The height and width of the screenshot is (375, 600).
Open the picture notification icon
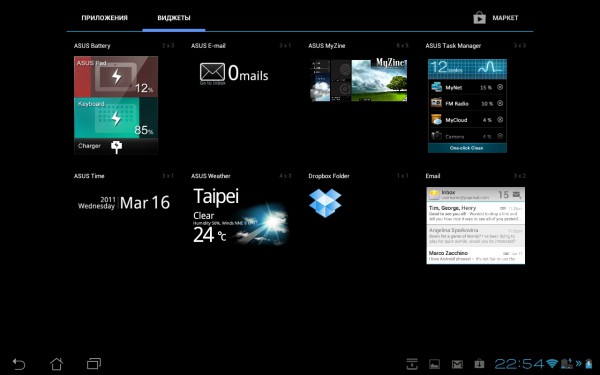tap(434, 364)
